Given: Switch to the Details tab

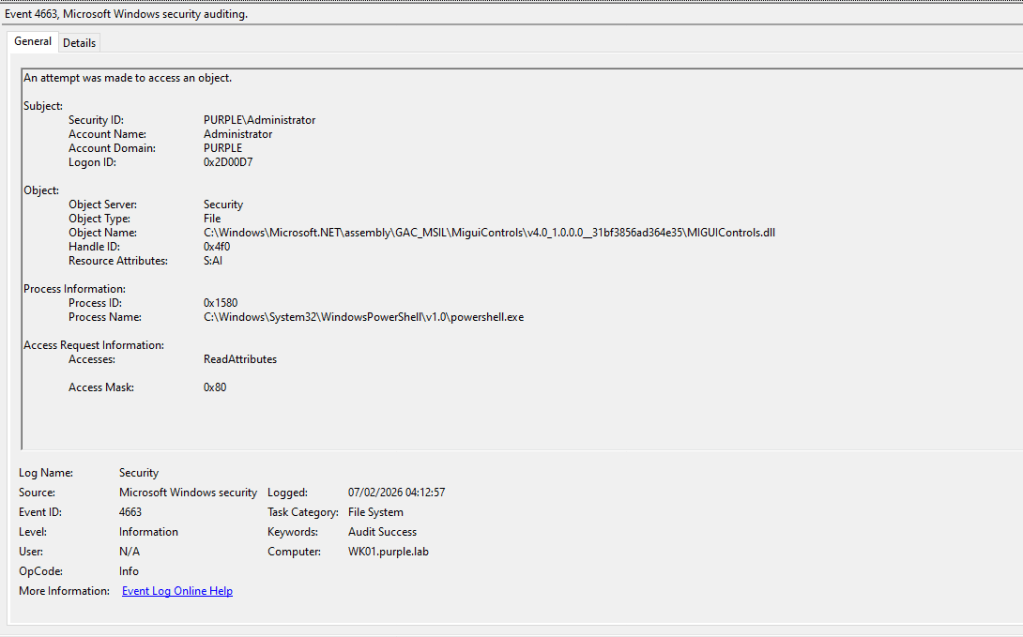Looking at the screenshot, I should (79, 43).
